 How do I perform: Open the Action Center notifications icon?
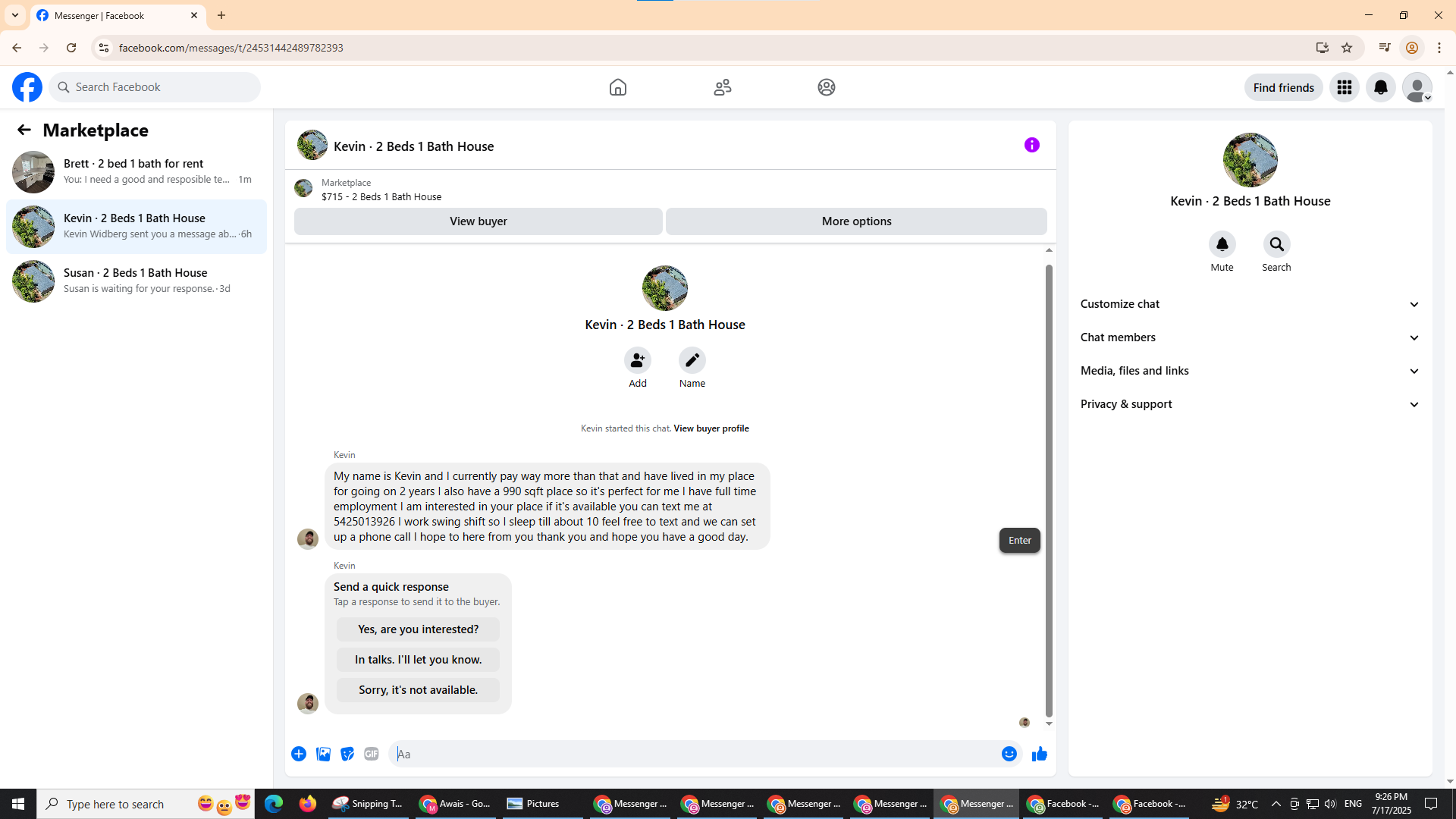(x=1432, y=804)
